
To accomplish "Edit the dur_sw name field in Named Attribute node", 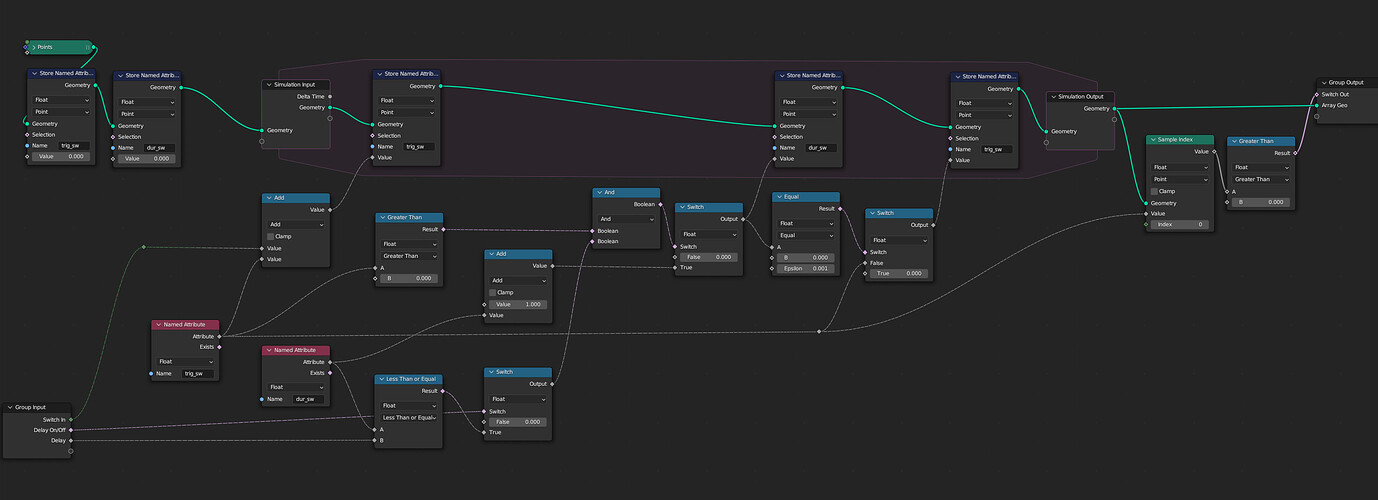I will pyautogui.click(x=308, y=399).
